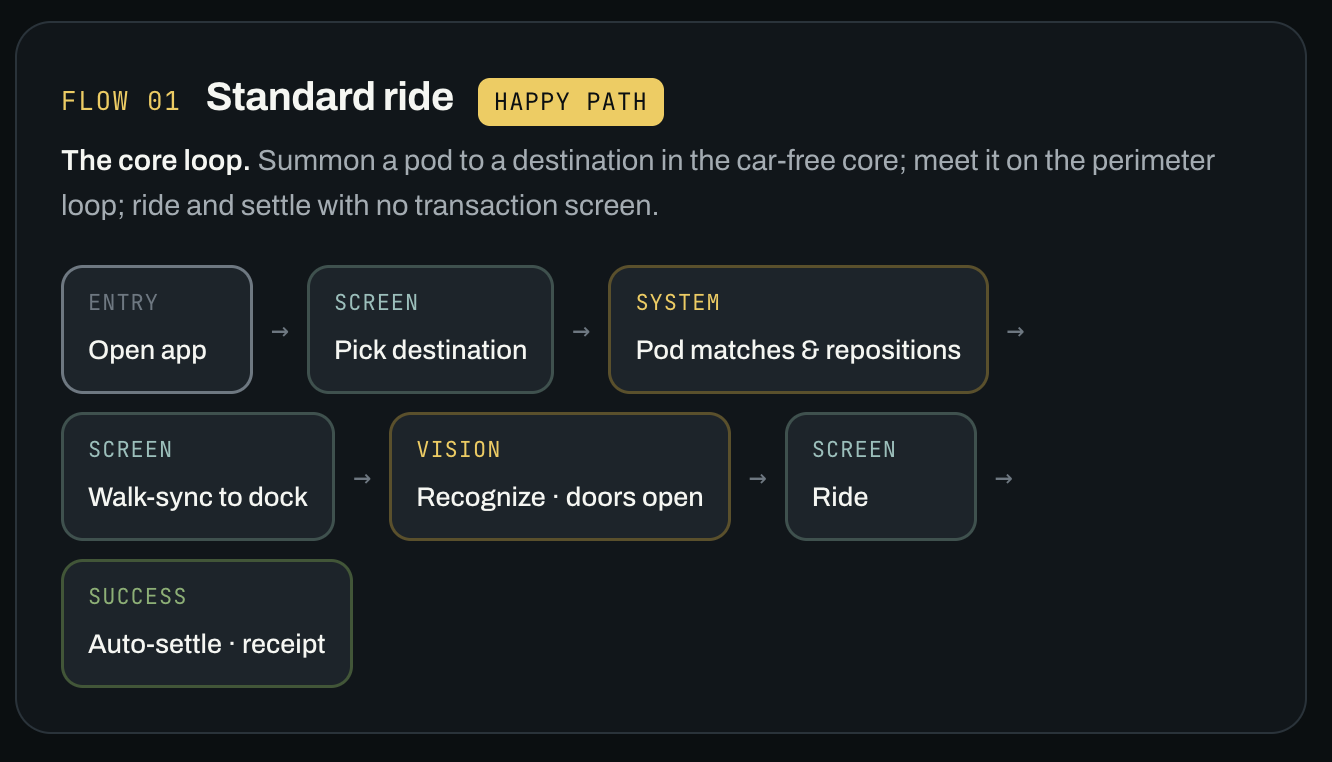1332x762 pixels.
Task: Click arrow between Walk-sync and Recognize nodes
Action: coord(362,478)
